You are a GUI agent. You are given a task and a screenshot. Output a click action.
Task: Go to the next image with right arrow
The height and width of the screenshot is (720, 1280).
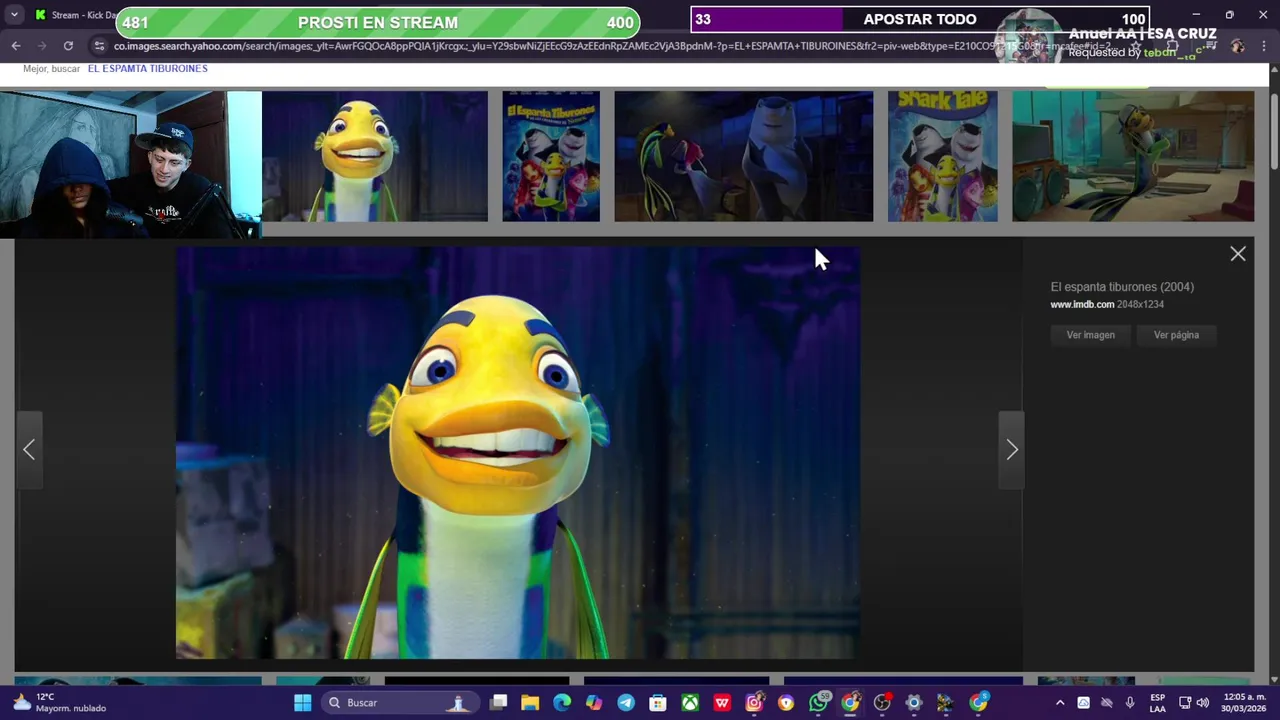pyautogui.click(x=1012, y=450)
